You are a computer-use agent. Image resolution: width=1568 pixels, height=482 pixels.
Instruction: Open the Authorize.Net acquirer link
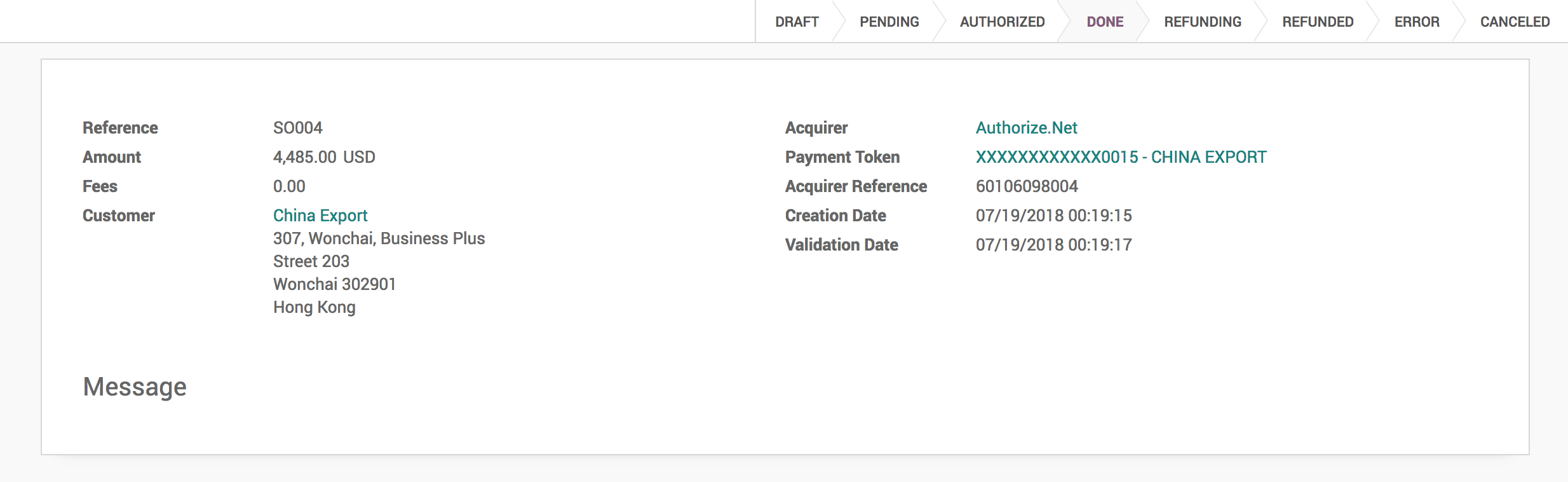1026,128
